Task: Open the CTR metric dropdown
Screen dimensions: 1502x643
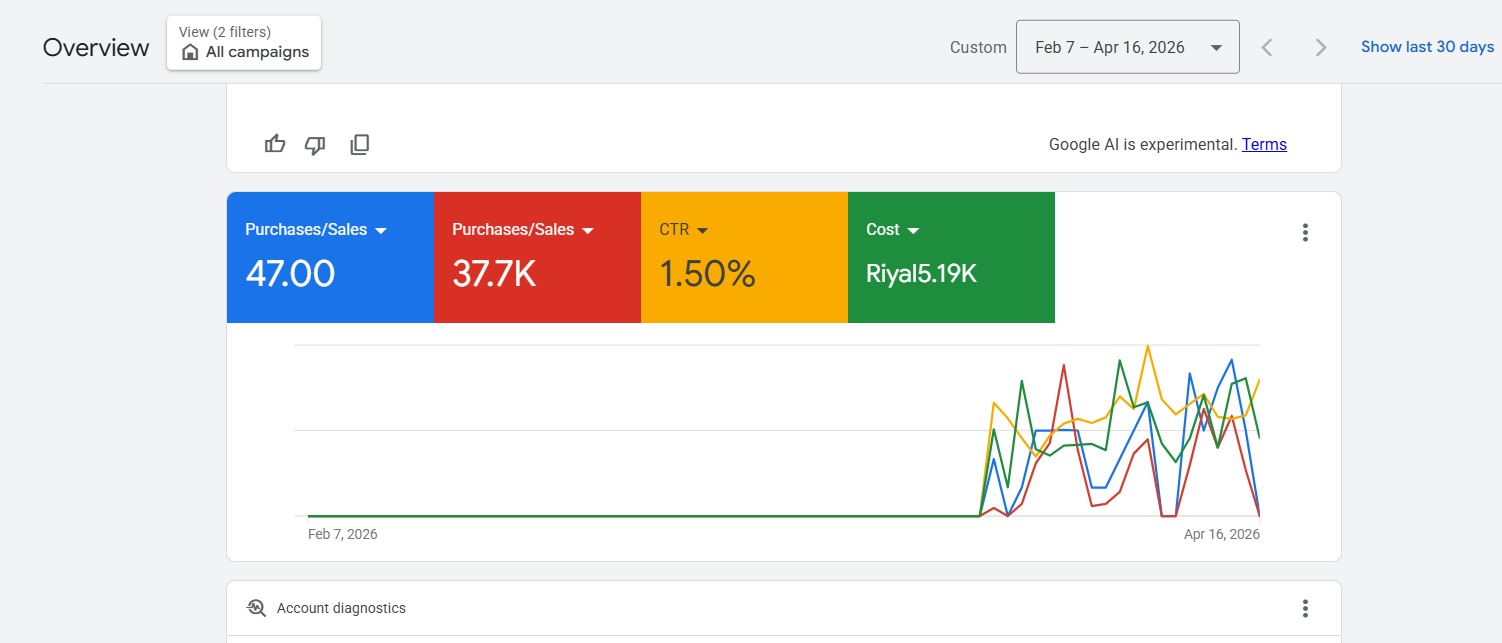Action: pos(702,231)
